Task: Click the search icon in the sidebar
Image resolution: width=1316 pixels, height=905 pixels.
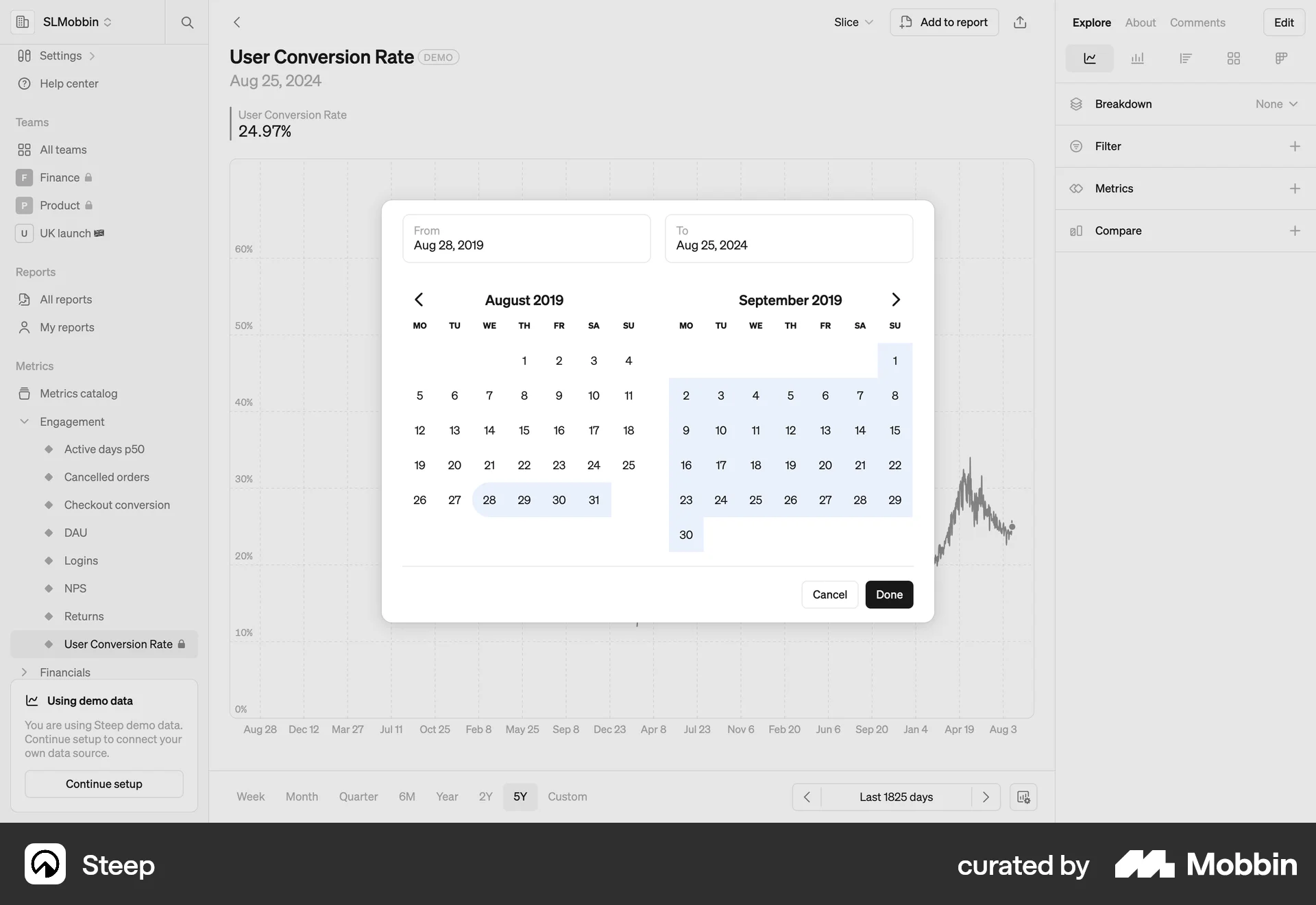Action: tap(186, 22)
